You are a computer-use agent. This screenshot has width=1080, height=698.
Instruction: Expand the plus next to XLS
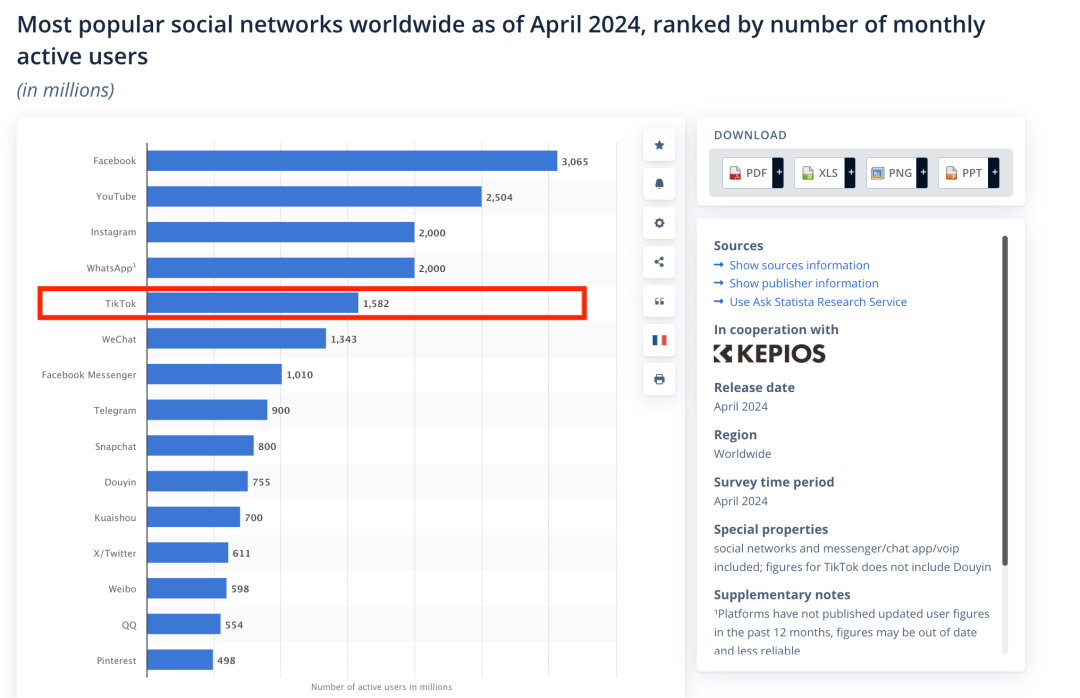pos(851,173)
